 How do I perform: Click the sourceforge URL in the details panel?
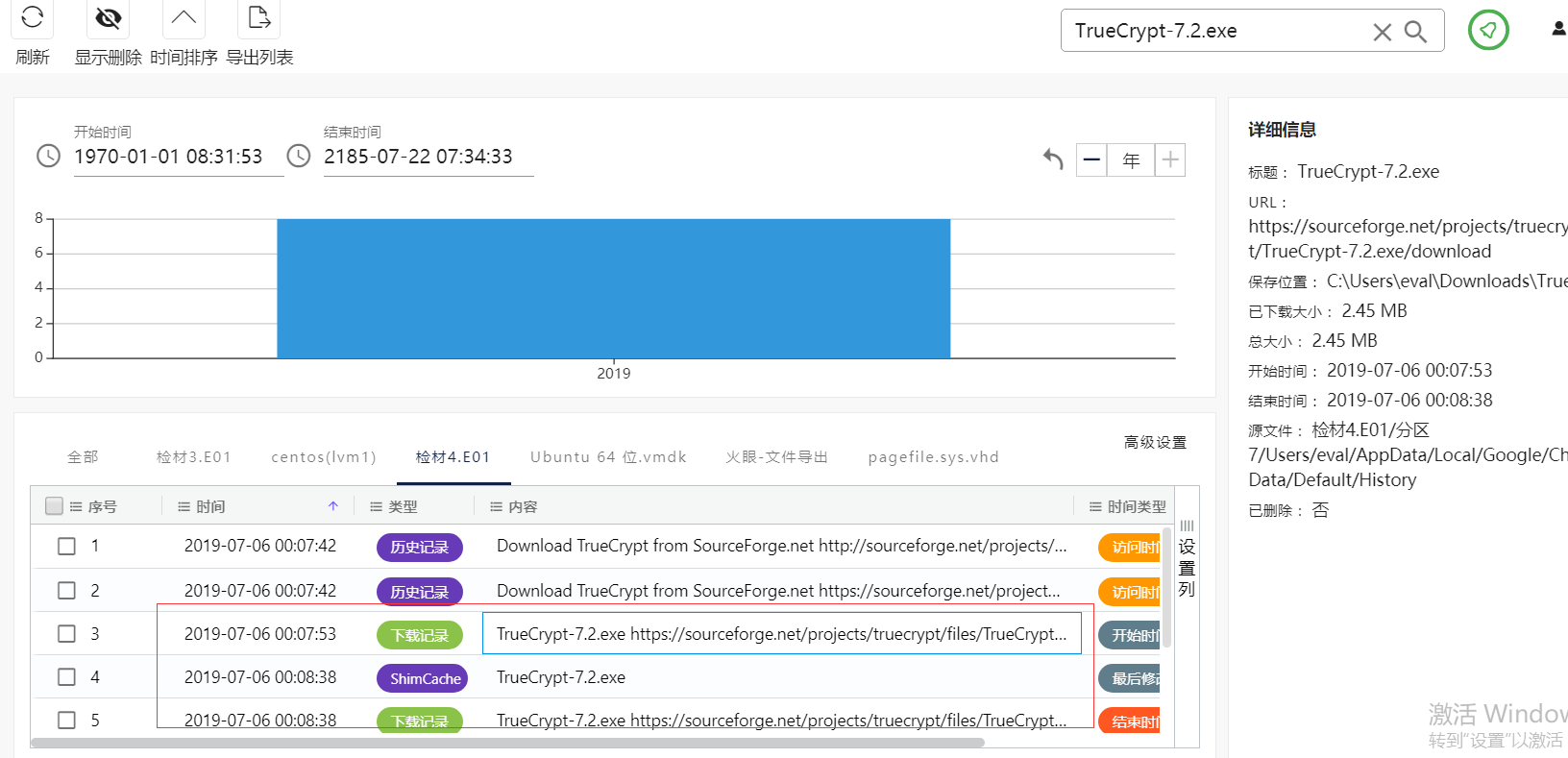pyautogui.click(x=1408, y=238)
